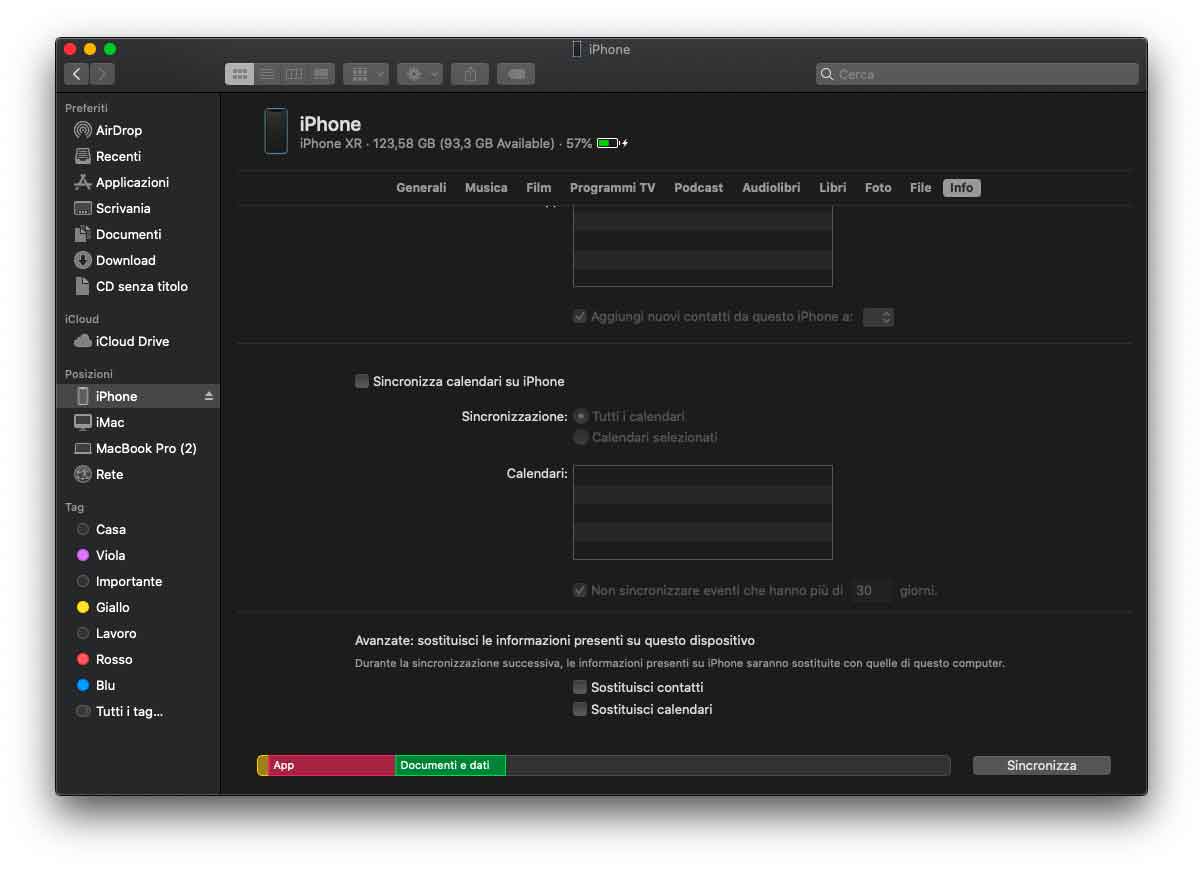The width and height of the screenshot is (1203, 869).
Task: Open the new contacts group dropdown
Action: pyautogui.click(x=878, y=316)
